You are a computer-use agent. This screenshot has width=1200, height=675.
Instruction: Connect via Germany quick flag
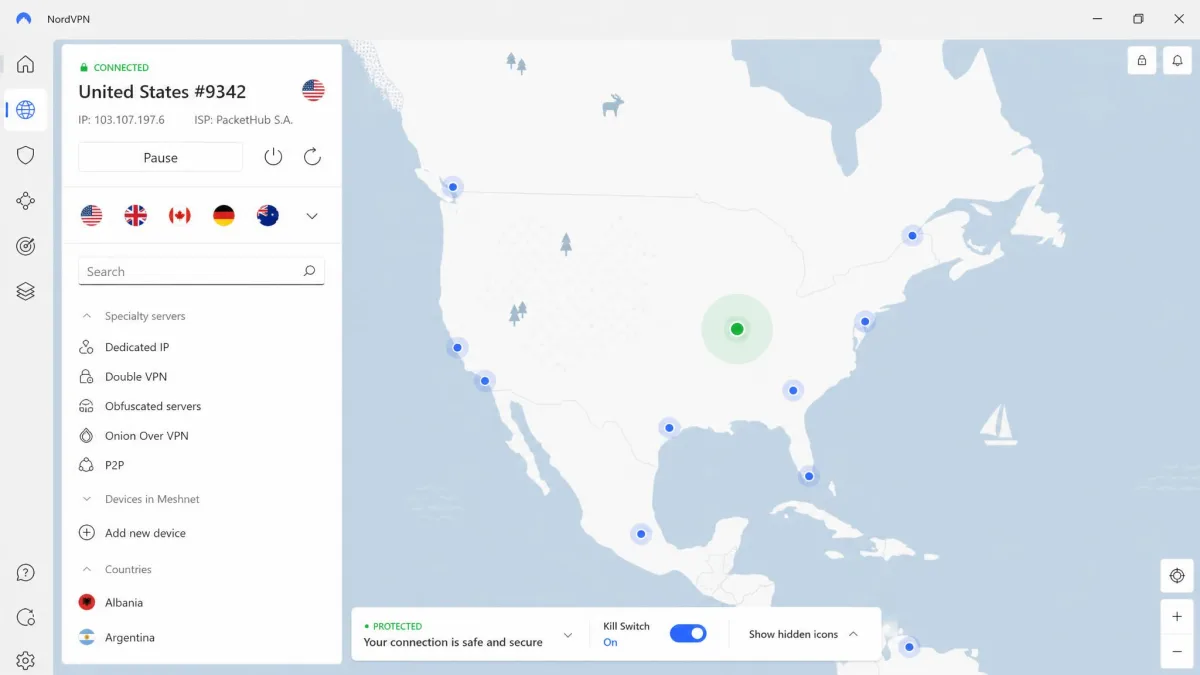coord(224,215)
